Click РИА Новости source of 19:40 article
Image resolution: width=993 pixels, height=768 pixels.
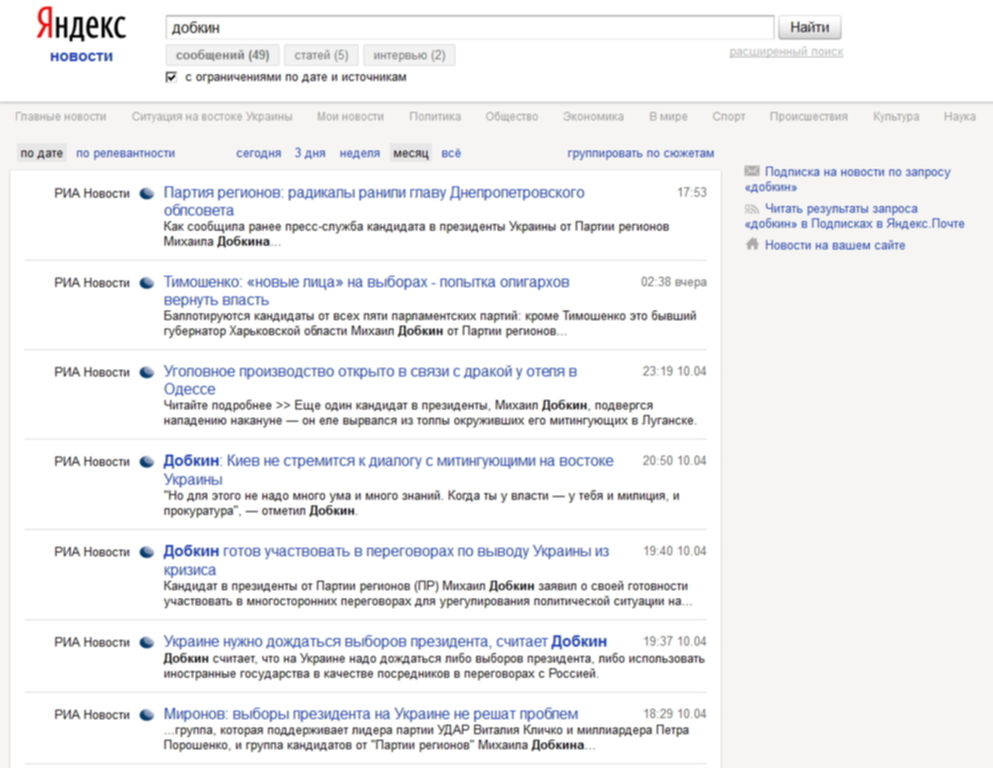(x=92, y=552)
